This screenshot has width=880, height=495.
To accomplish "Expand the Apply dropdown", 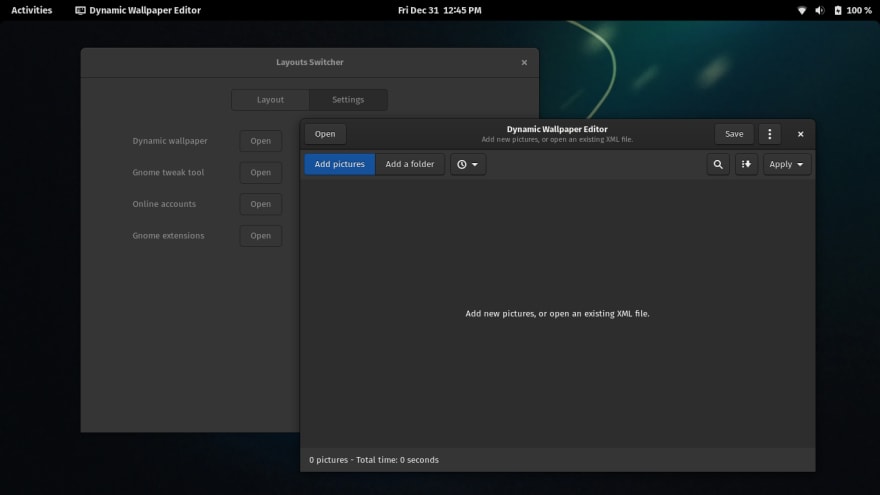I will (x=786, y=164).
